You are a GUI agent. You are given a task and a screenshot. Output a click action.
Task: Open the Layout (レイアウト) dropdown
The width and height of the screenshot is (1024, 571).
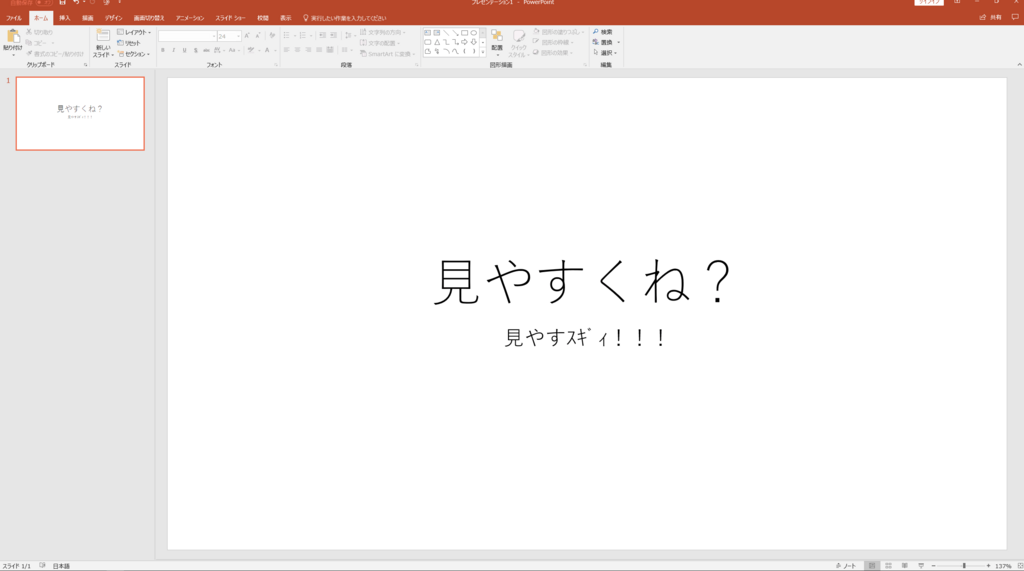click(134, 32)
